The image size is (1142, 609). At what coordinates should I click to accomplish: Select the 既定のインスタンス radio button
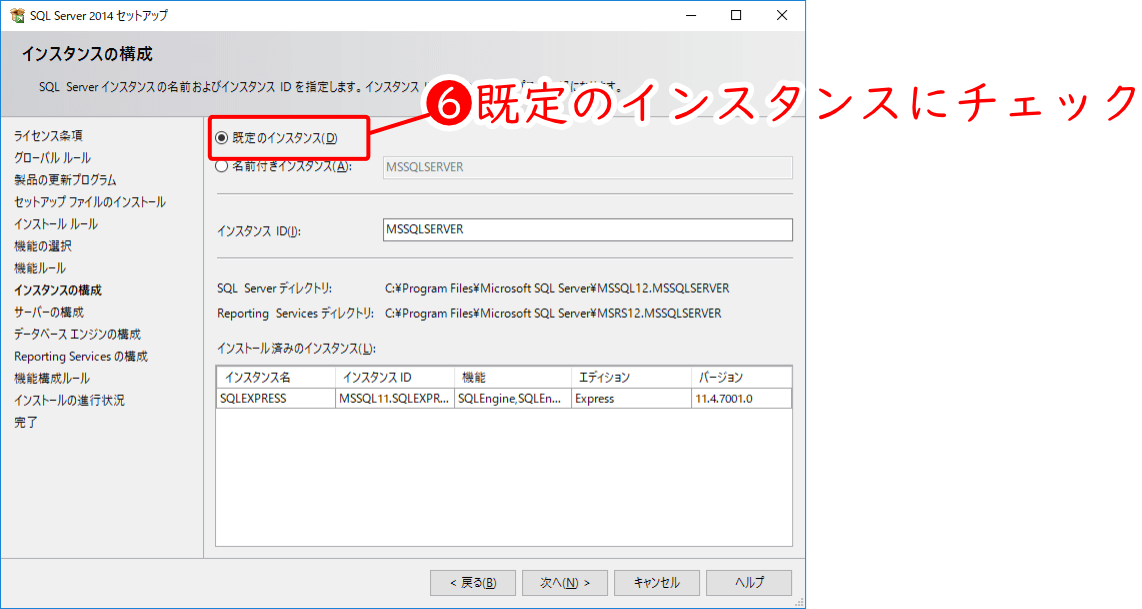pos(221,138)
